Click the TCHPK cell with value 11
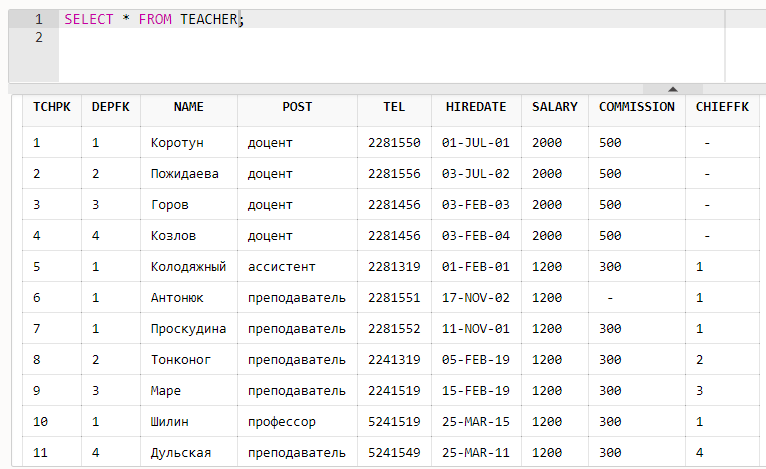The height and width of the screenshot is (469, 766). point(41,453)
